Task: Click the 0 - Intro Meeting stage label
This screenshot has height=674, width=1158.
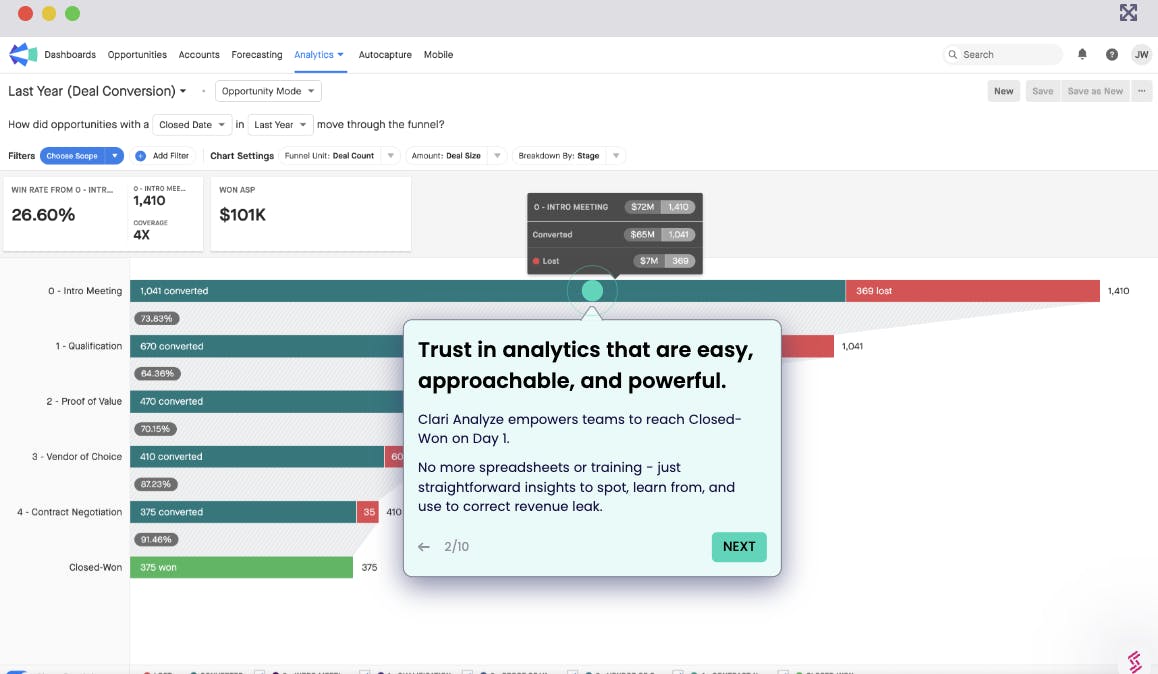Action: pos(85,291)
